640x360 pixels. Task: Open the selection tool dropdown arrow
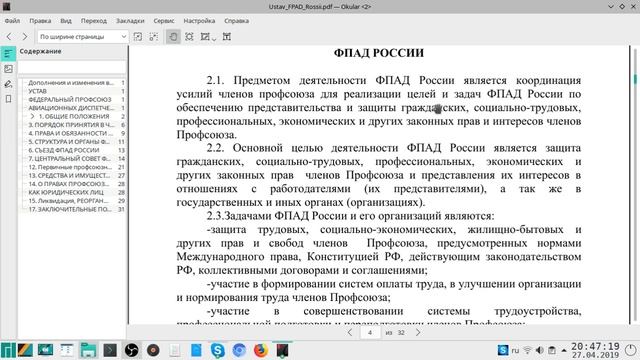coord(214,39)
